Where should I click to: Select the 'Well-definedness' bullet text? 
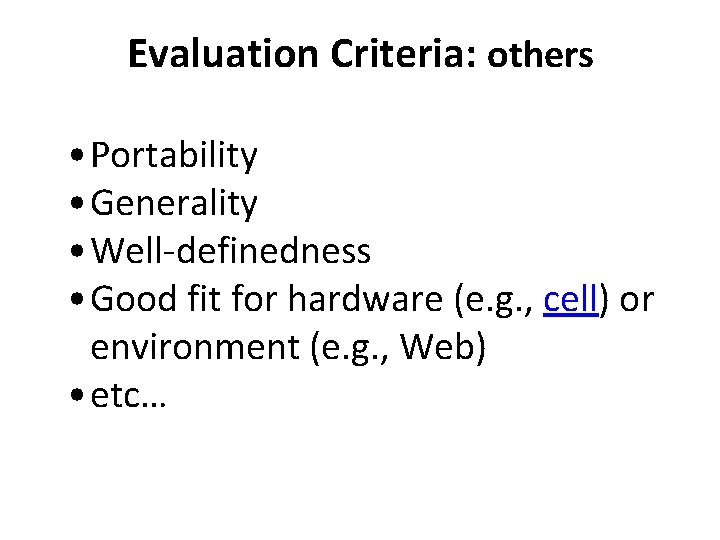point(230,252)
